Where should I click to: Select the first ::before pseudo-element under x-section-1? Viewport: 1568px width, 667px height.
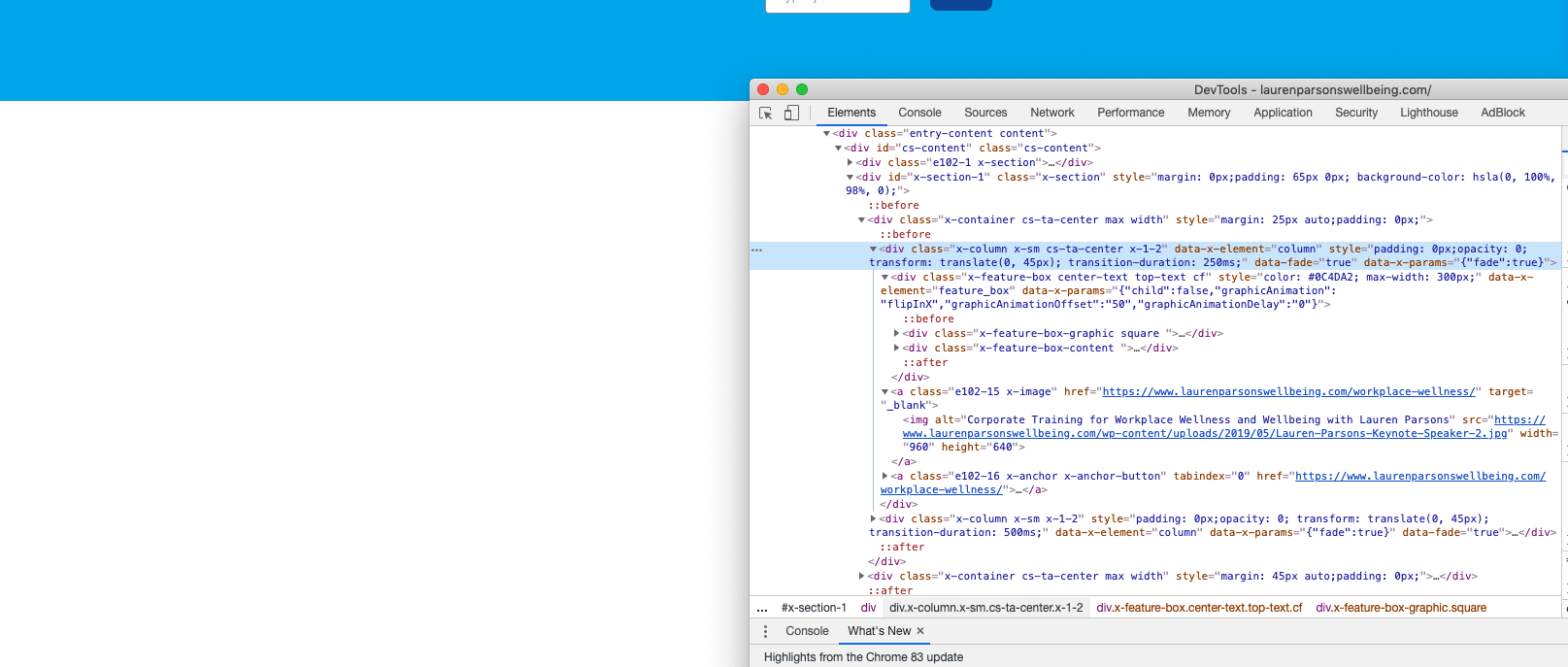point(893,206)
